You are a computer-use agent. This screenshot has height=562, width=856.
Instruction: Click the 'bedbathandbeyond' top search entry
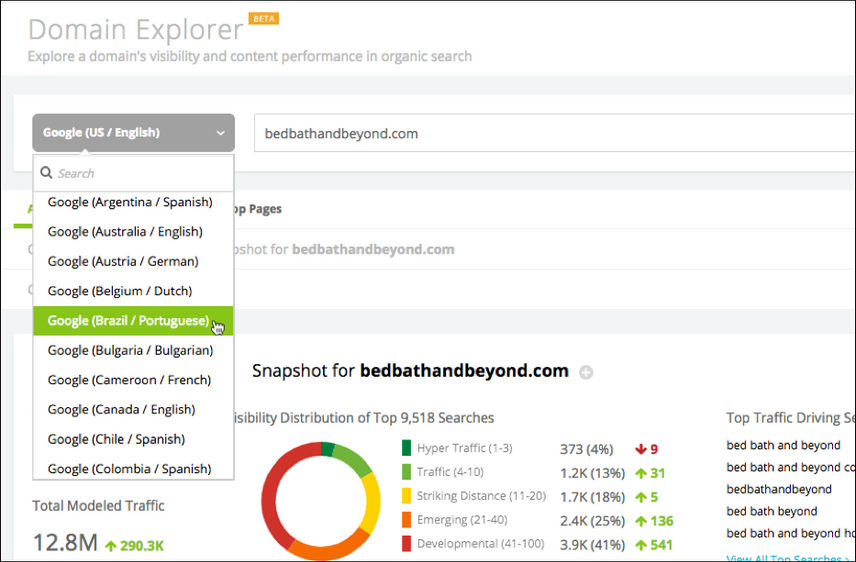tap(779, 489)
